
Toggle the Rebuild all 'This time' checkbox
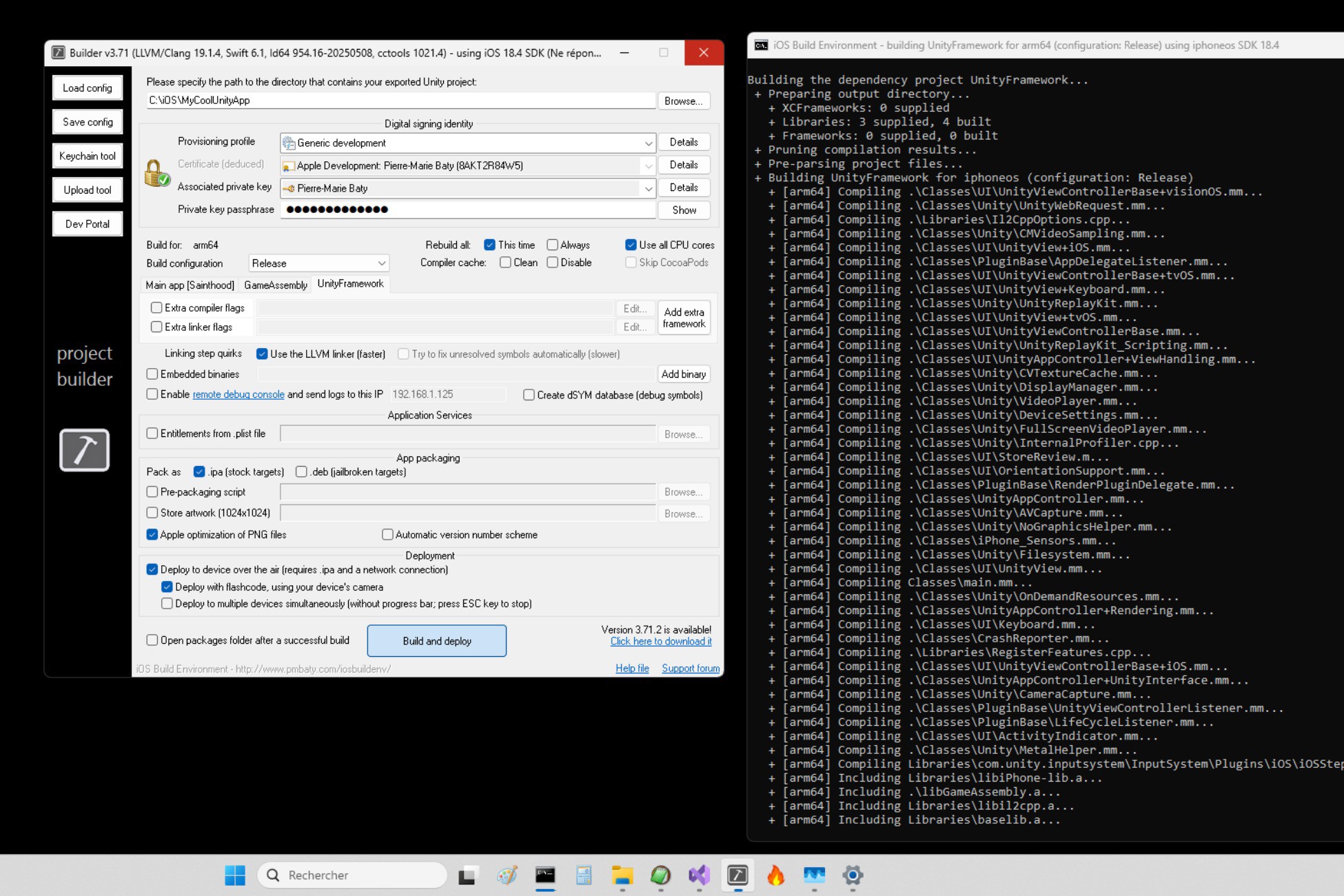pos(489,245)
